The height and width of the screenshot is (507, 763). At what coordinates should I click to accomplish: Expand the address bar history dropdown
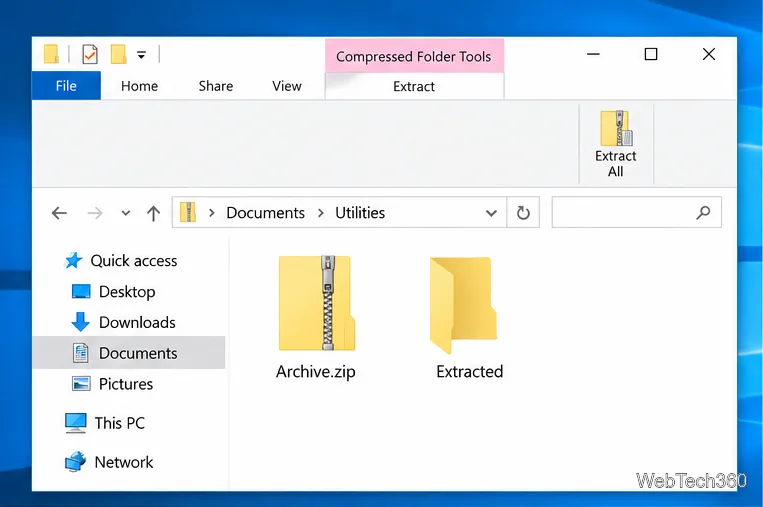[x=491, y=213]
